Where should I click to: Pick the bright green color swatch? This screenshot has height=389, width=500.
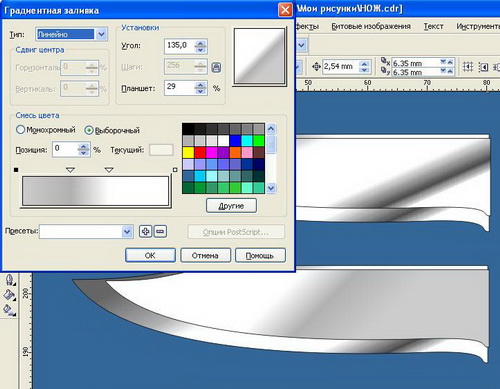258,141
